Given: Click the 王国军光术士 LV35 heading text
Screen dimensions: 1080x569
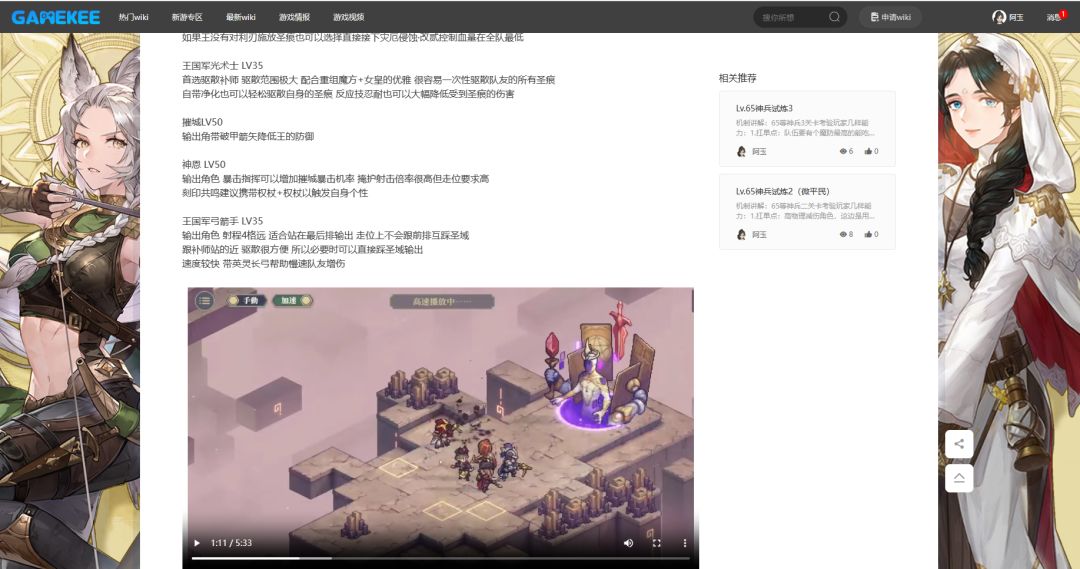Looking at the screenshot, I should [222, 65].
